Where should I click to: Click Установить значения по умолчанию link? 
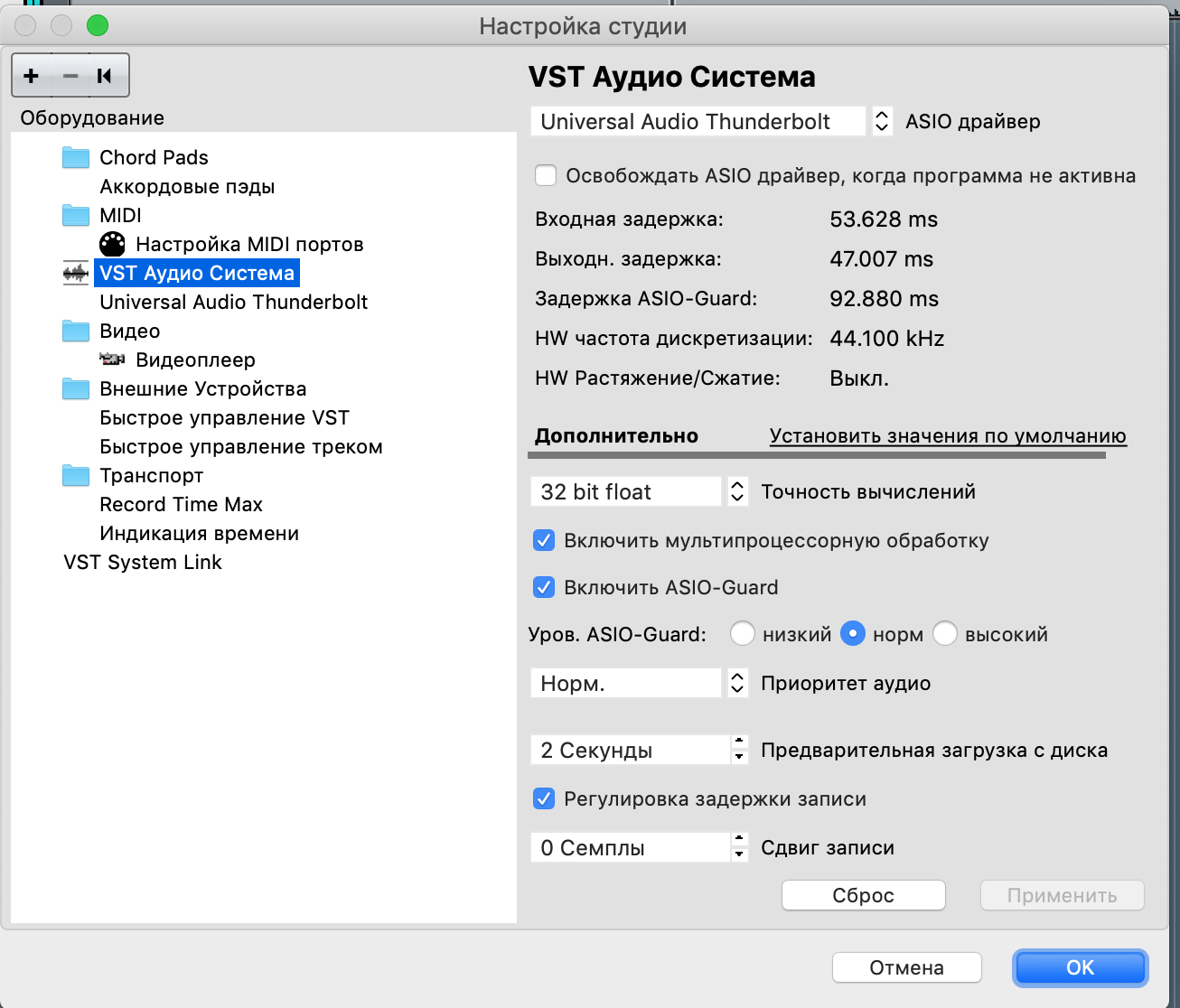point(947,435)
